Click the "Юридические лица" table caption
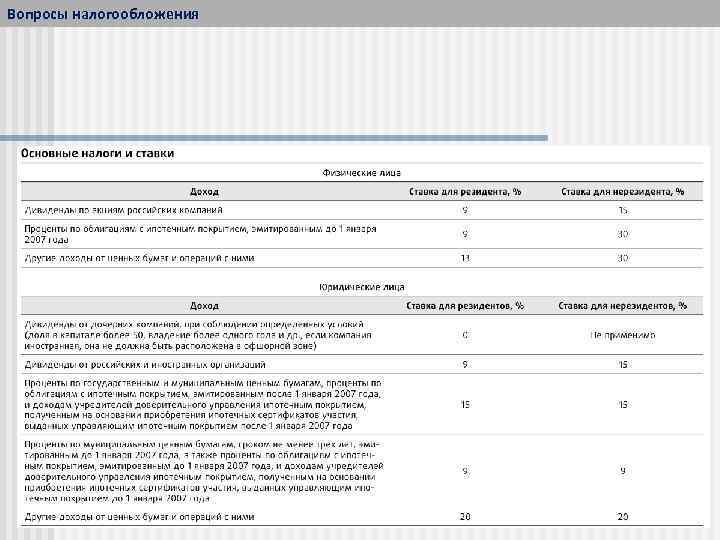Screen dimensions: 720x540 pyautogui.click(x=361, y=287)
